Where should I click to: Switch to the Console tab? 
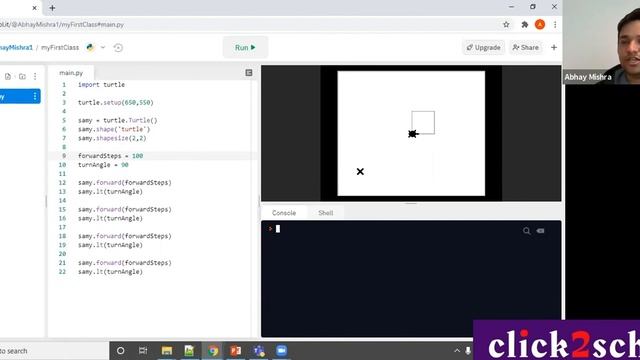click(x=284, y=213)
